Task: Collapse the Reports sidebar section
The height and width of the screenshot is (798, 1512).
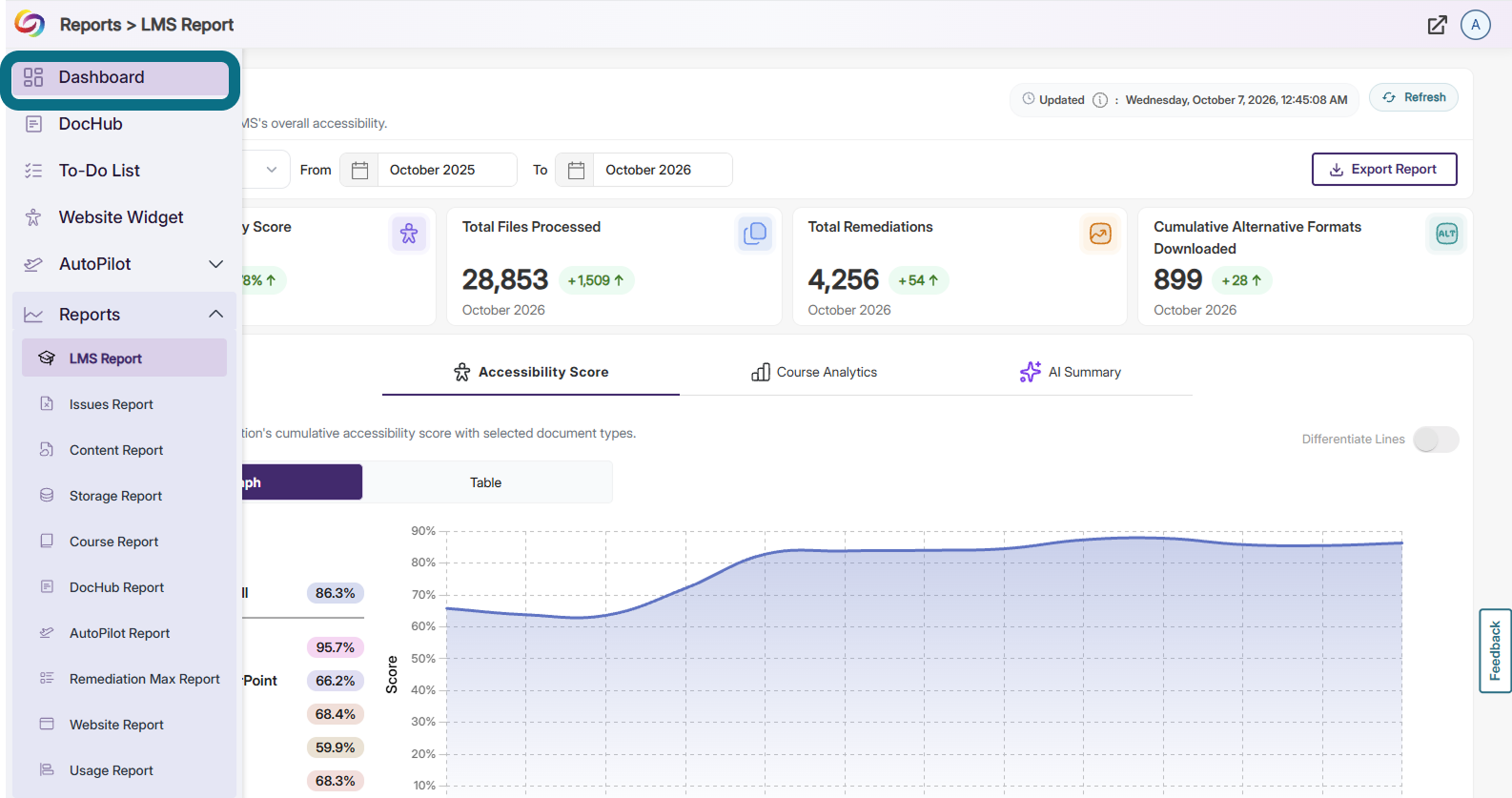Action: click(216, 315)
